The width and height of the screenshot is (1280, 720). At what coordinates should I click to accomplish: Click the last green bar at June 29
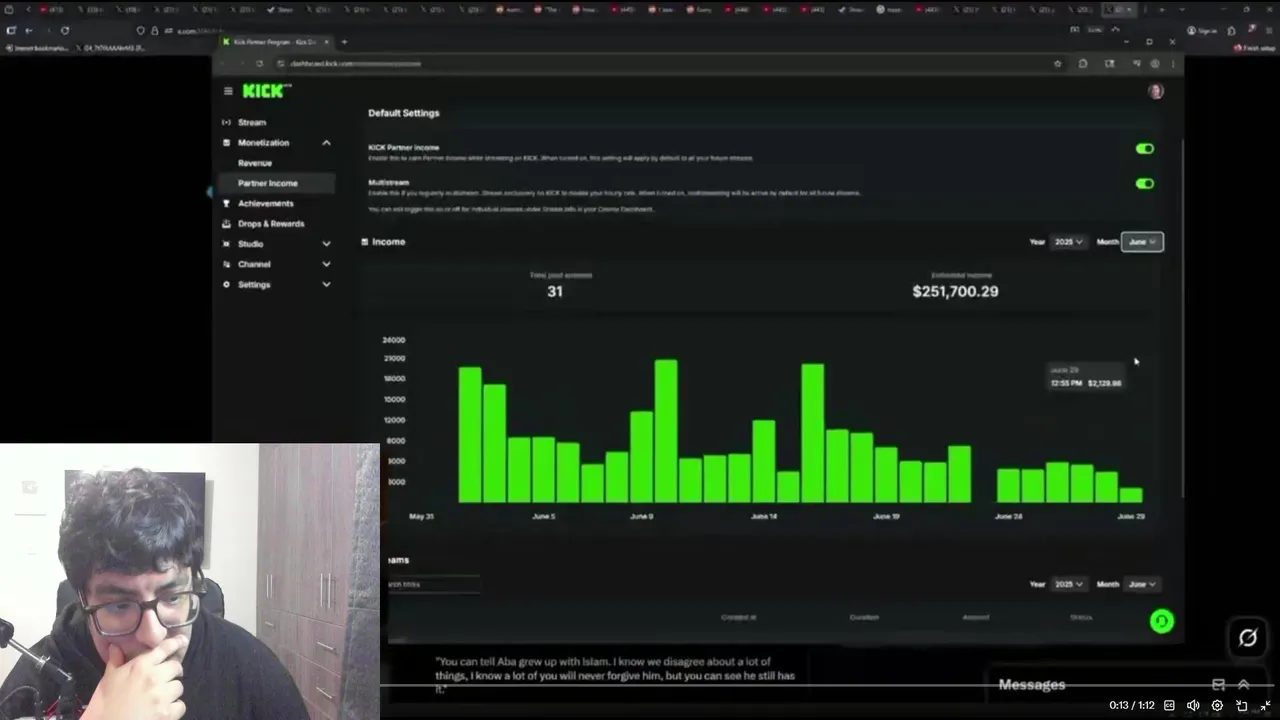point(1131,495)
